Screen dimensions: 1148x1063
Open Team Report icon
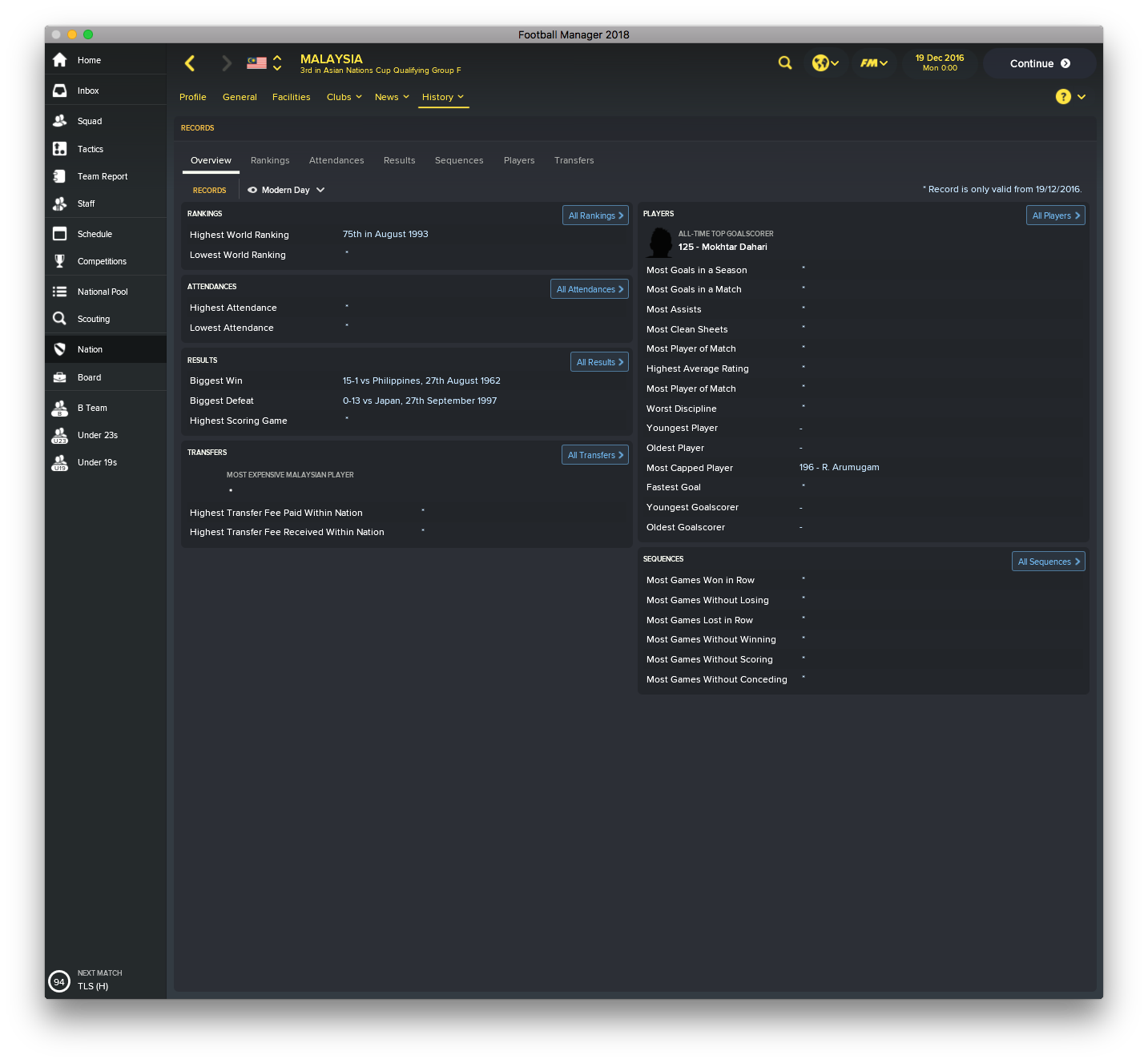[x=59, y=176]
